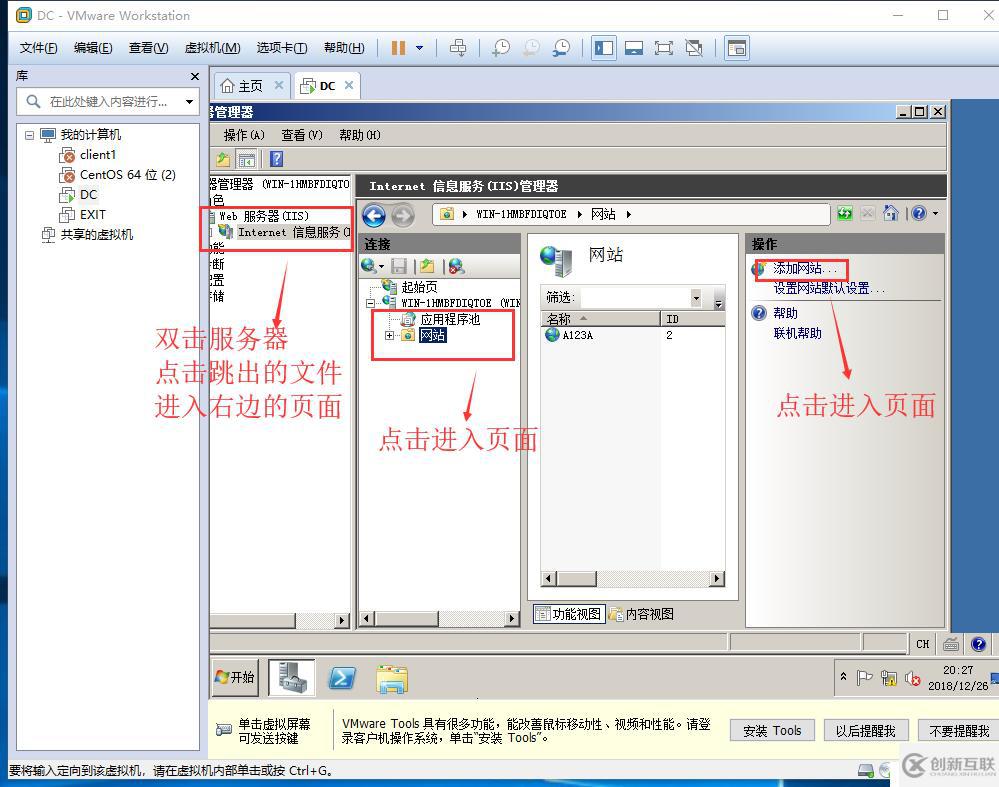This screenshot has width=999, height=787.
Task: Click the VMware unity mode icon
Action: 694,48
